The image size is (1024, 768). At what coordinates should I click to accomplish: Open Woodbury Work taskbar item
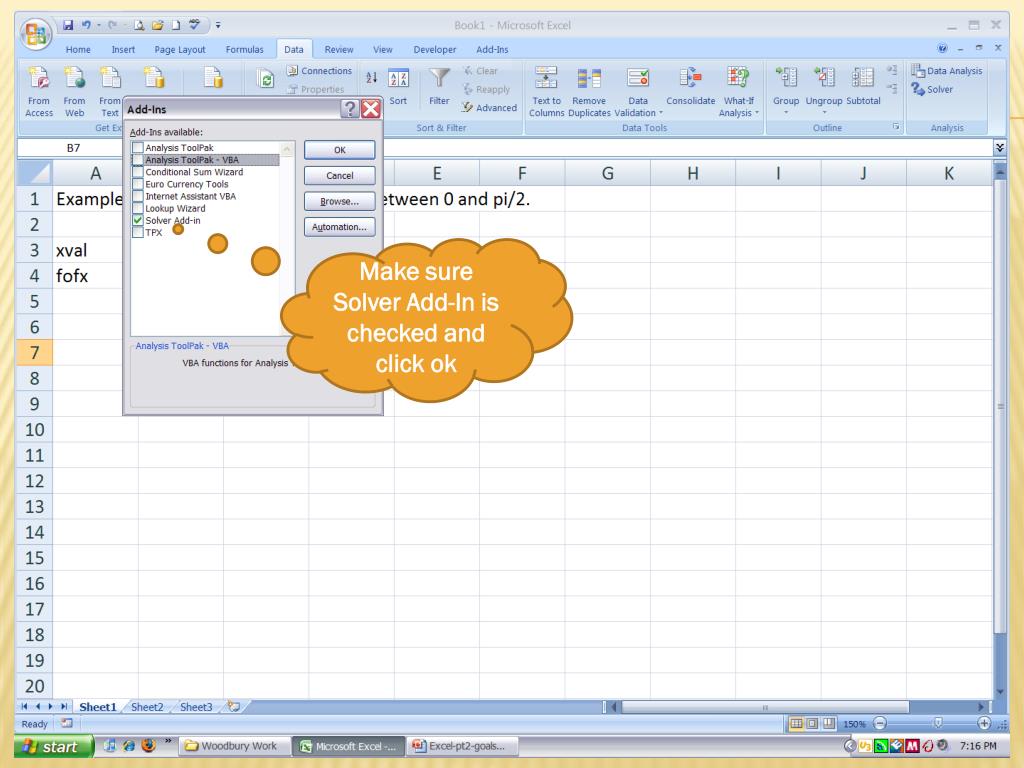(x=232, y=746)
